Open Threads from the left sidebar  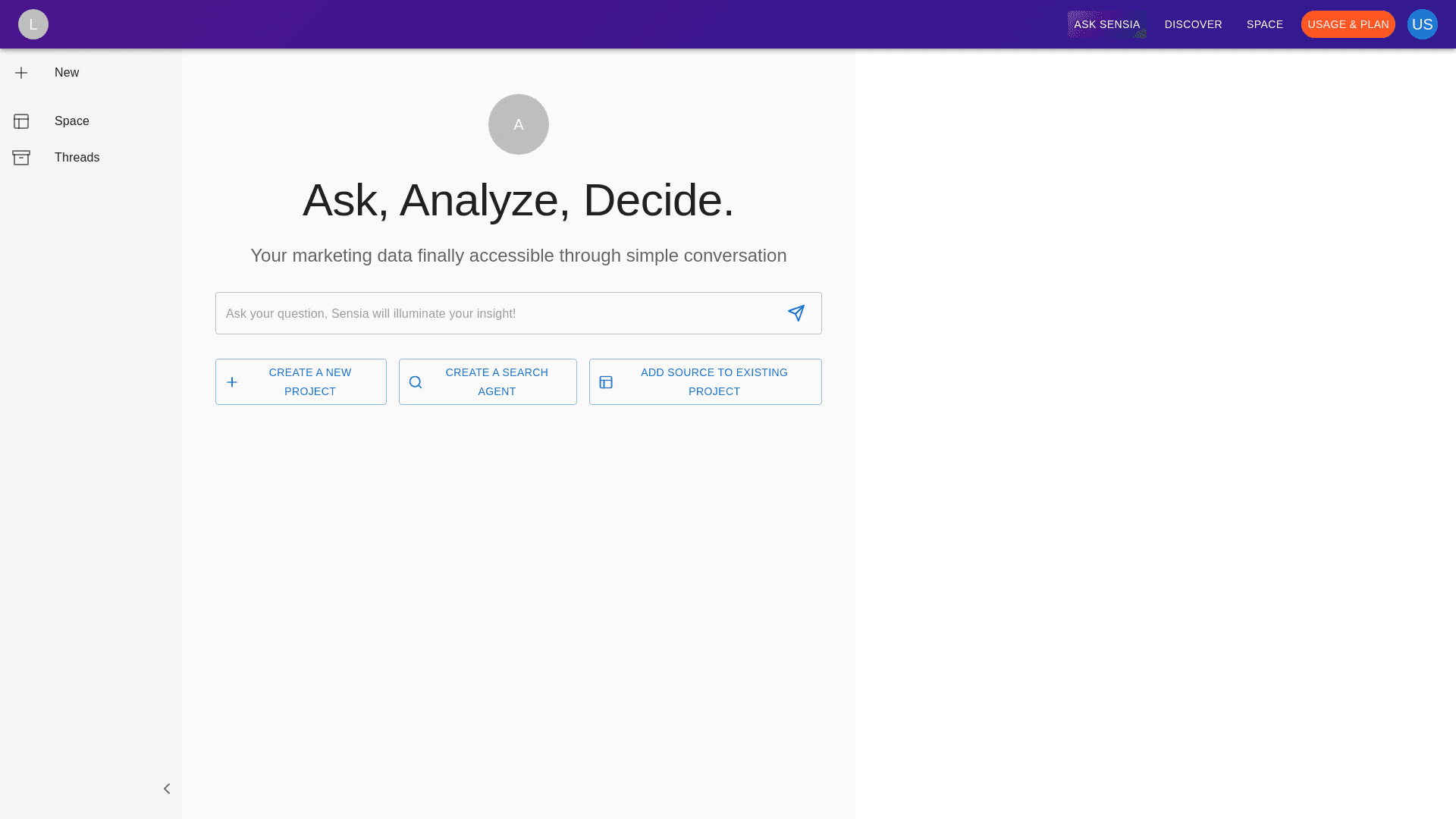(77, 158)
